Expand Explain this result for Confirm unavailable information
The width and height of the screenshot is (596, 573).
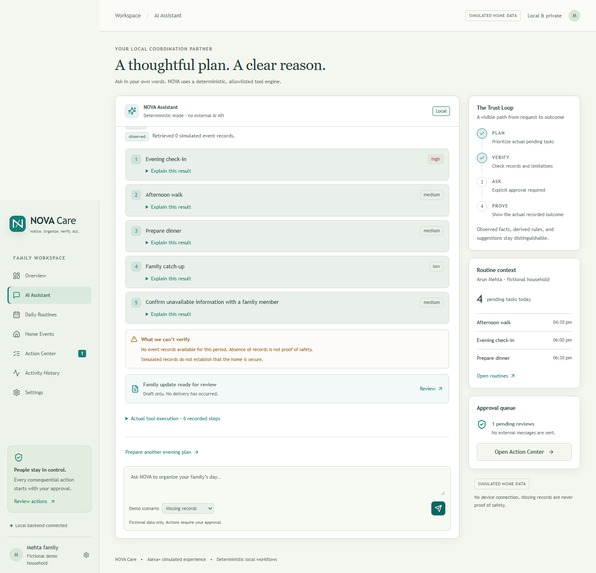pos(168,314)
